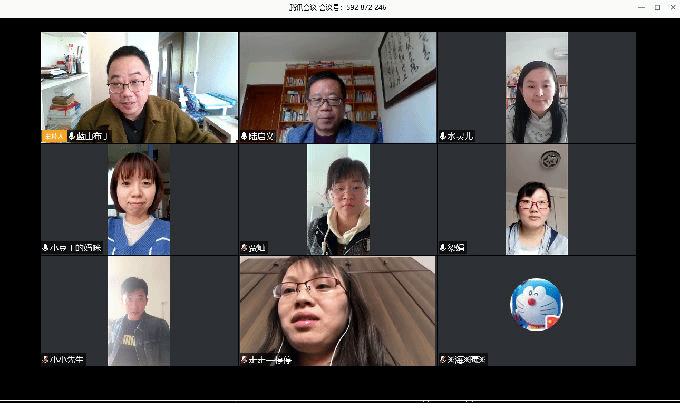This screenshot has height=403, width=680.
Task: Select the host's video with bookshelf background
Action: [x=139, y=87]
